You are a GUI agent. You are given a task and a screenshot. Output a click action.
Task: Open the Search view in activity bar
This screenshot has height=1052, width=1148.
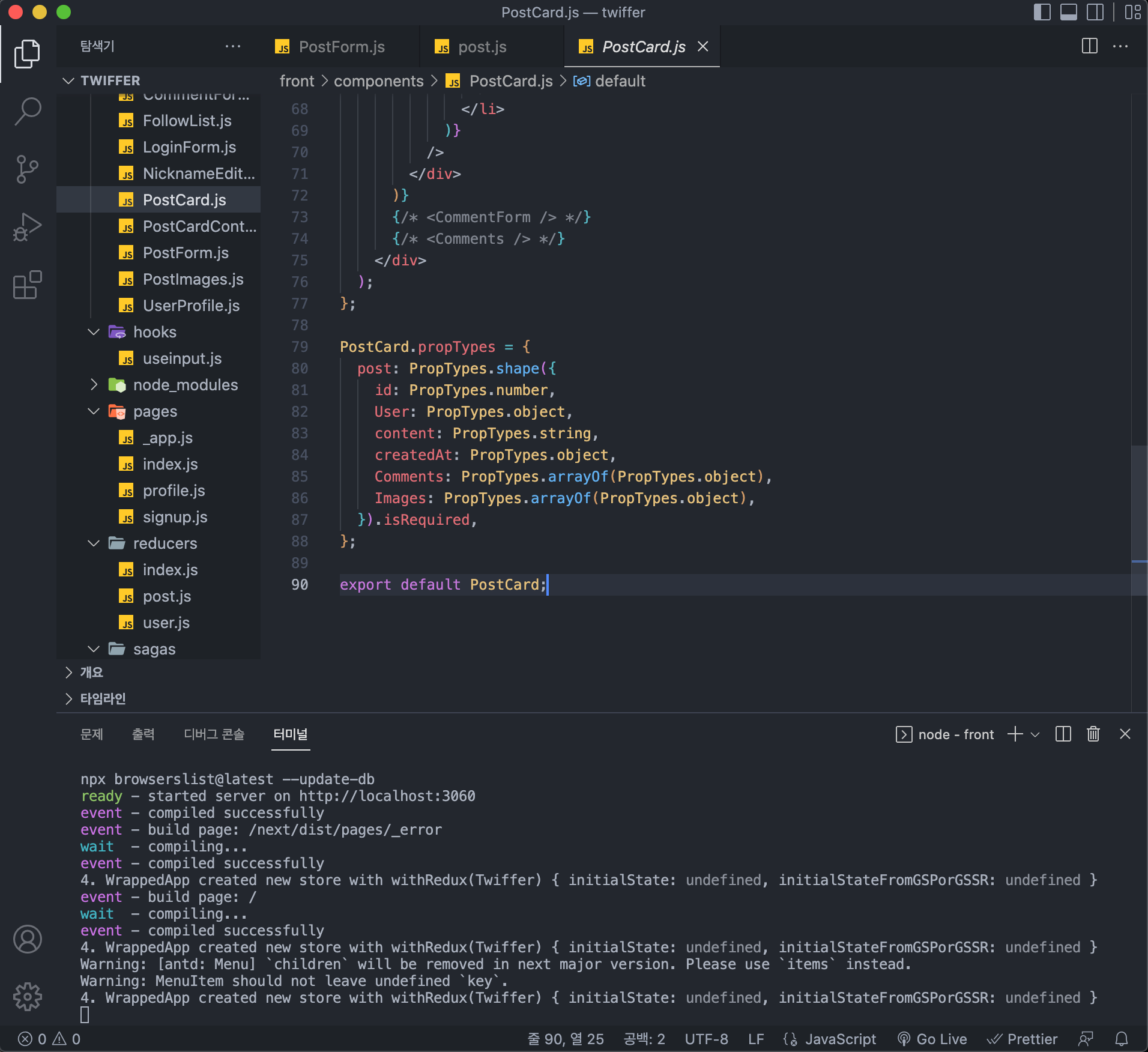coord(28,111)
